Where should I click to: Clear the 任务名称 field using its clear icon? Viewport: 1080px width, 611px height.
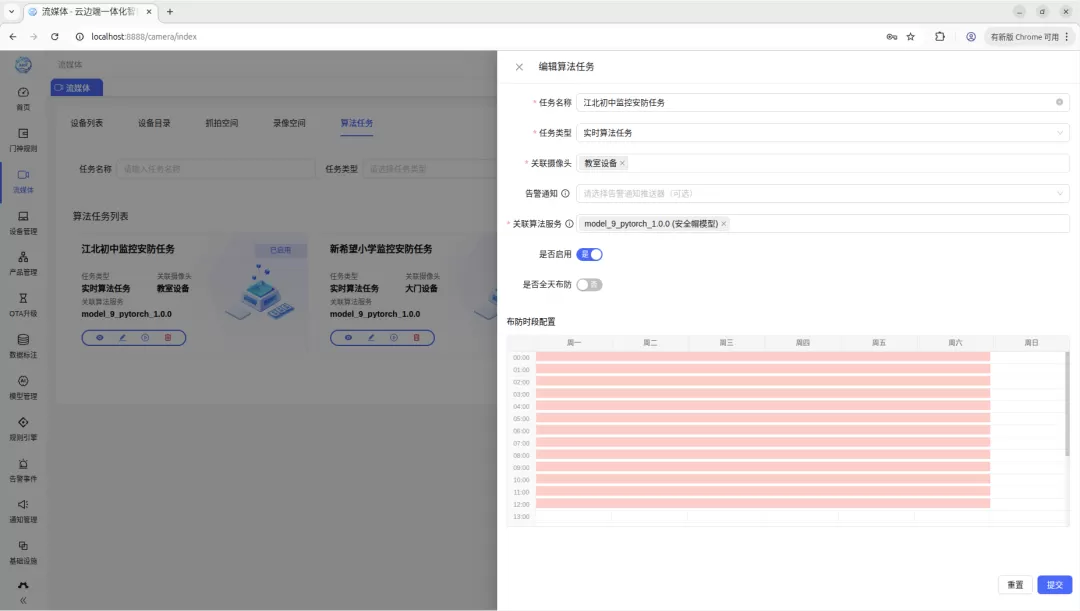[1059, 102]
